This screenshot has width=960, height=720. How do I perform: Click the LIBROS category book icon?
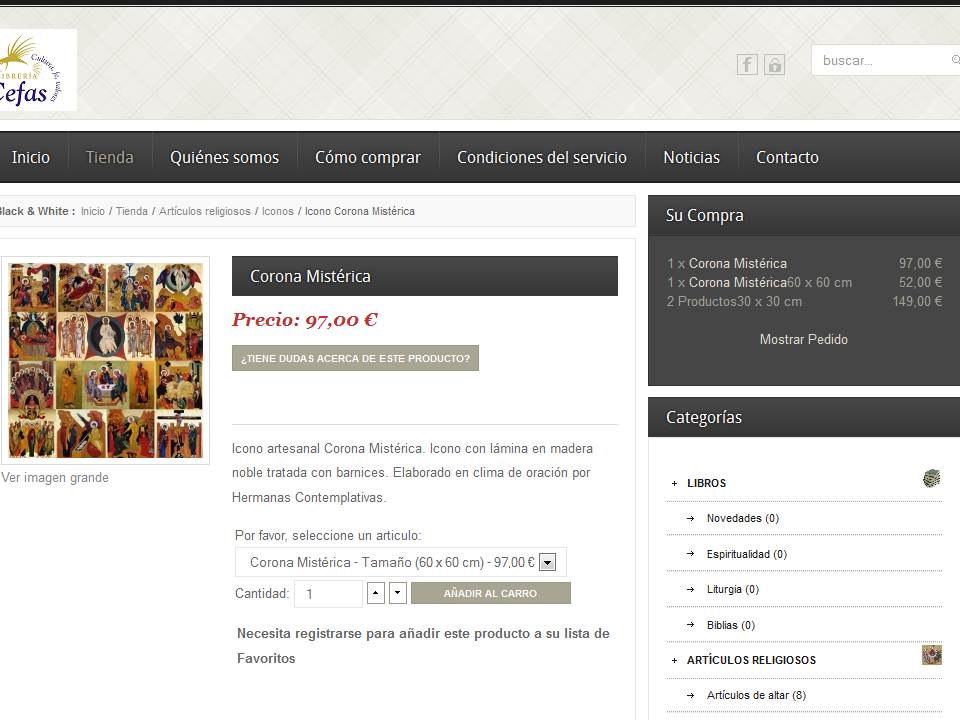point(931,478)
